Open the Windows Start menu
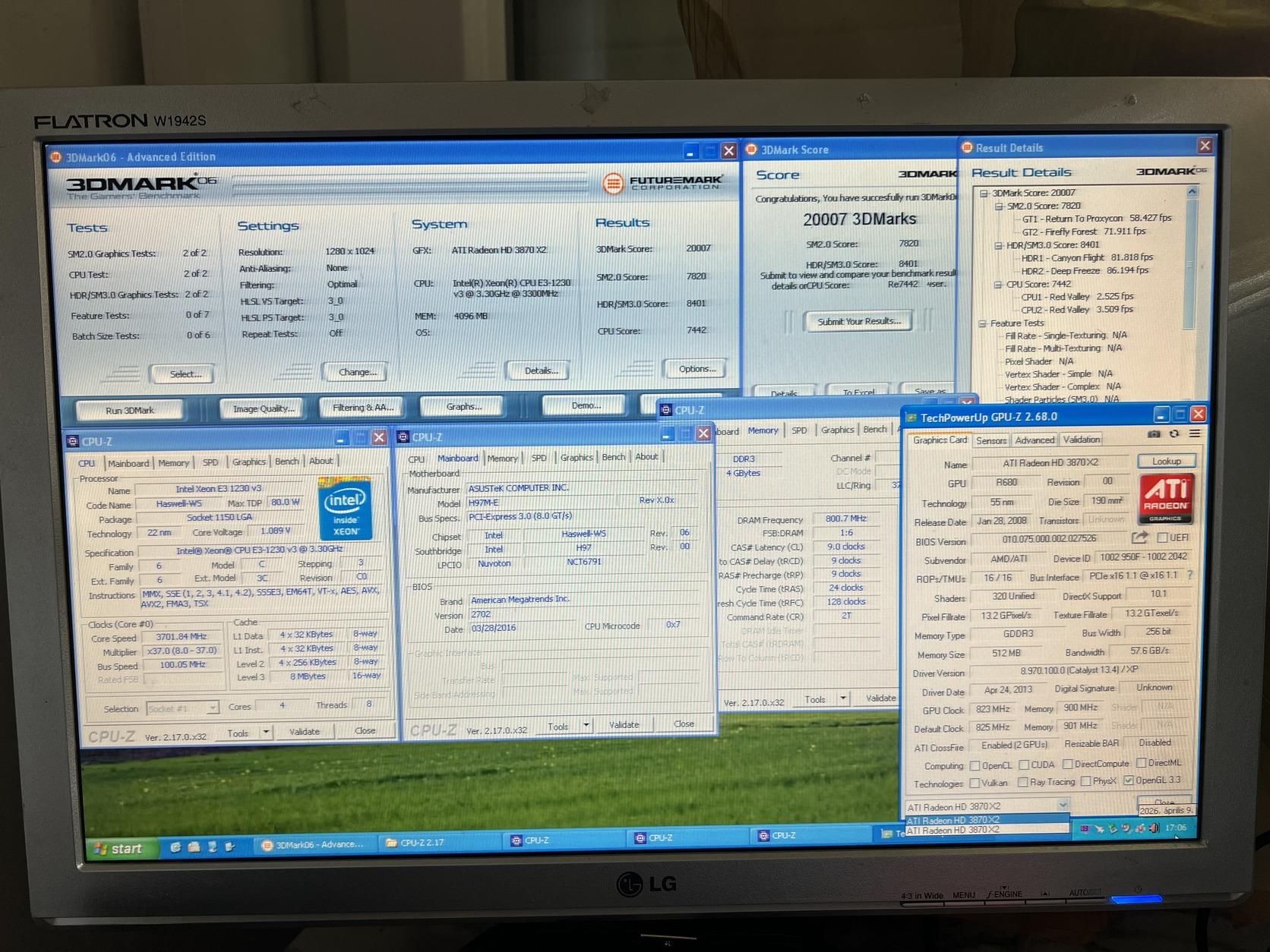Image resolution: width=1270 pixels, height=952 pixels. [x=119, y=849]
